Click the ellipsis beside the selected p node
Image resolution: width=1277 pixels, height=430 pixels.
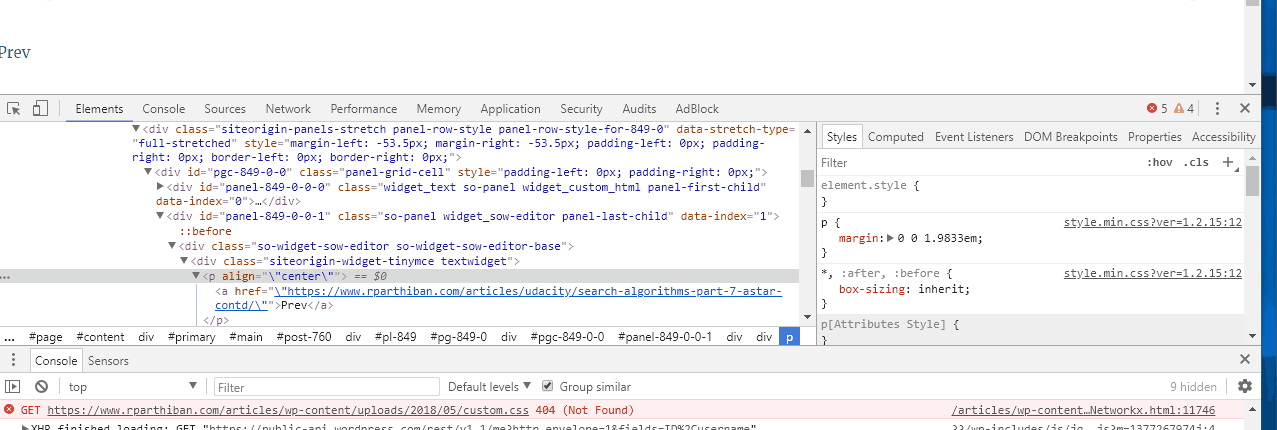click(x=7, y=277)
